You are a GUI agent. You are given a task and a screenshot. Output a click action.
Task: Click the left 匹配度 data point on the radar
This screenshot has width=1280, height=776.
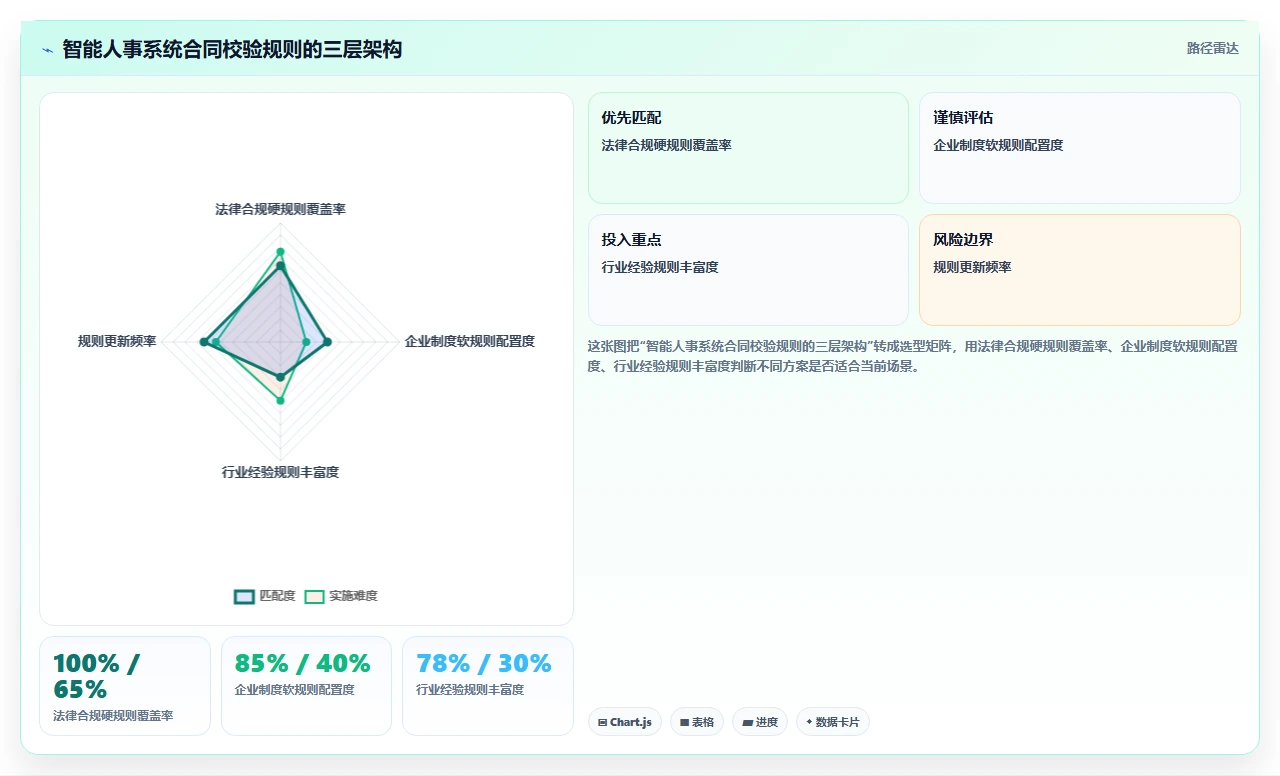[204, 342]
